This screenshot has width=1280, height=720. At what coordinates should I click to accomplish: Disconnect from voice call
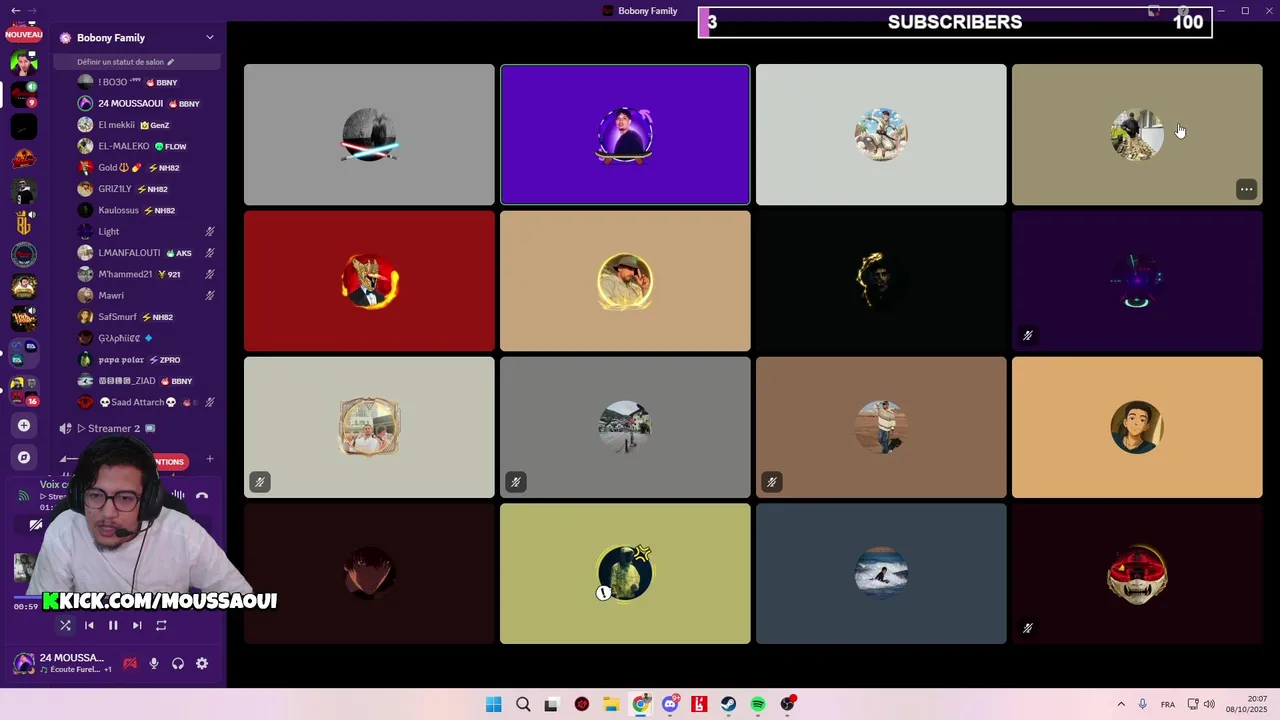point(202,495)
